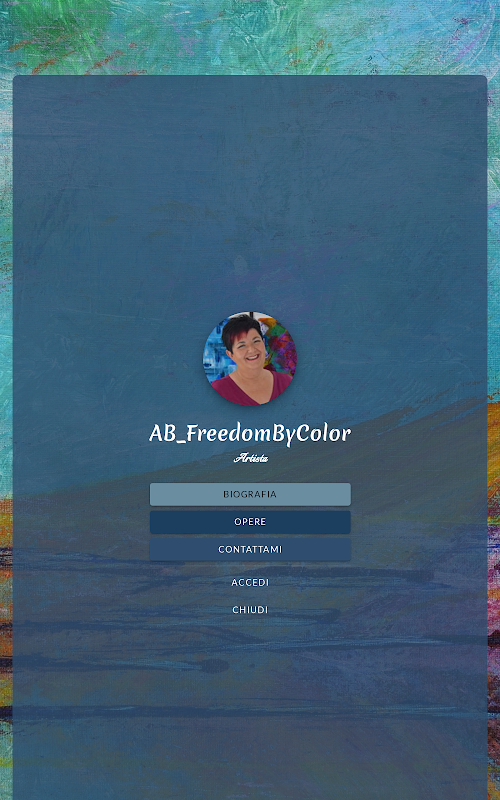Click the Artista subtitle text
This screenshot has height=800, width=500.
click(251, 458)
